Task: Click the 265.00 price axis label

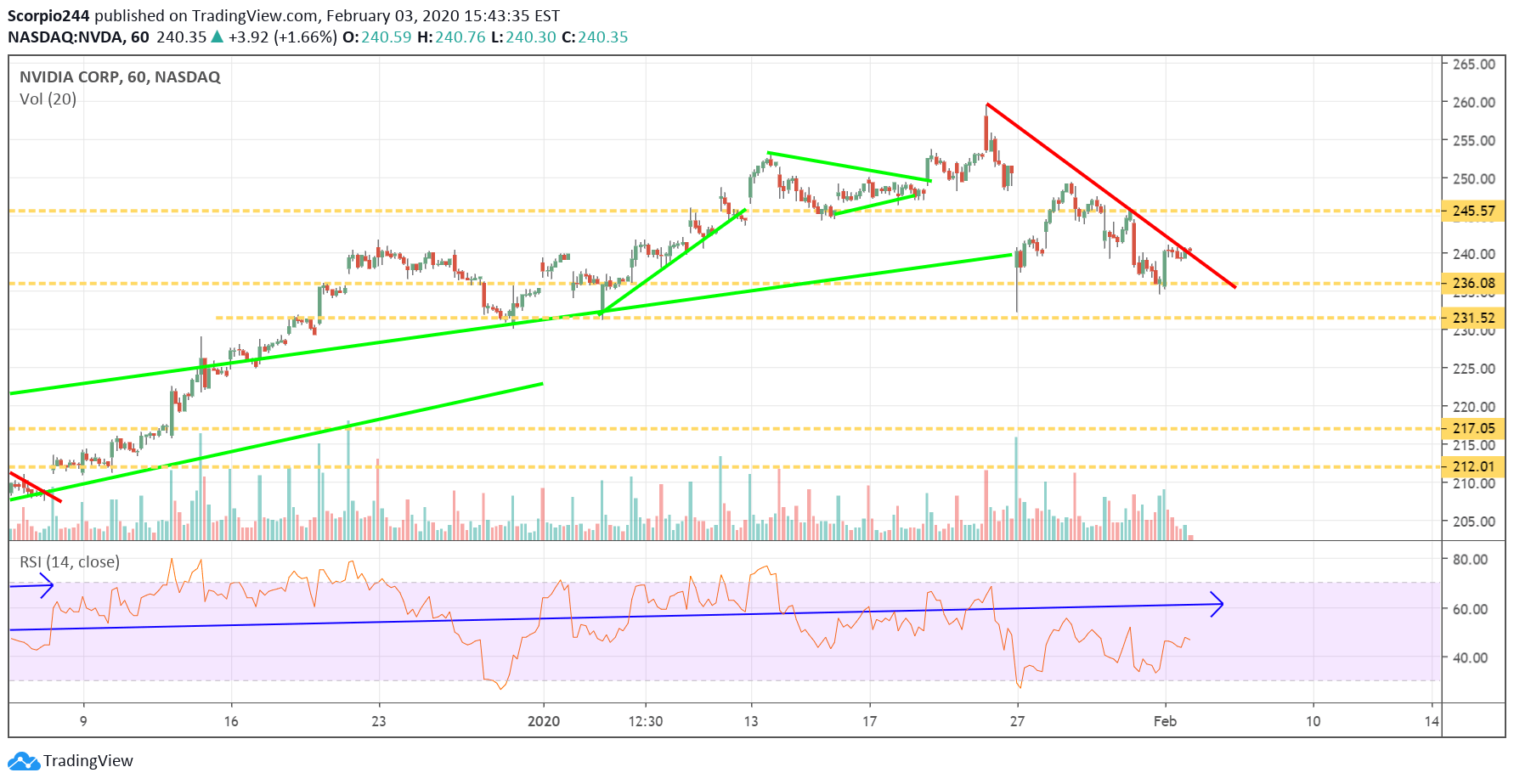Action: [1474, 64]
